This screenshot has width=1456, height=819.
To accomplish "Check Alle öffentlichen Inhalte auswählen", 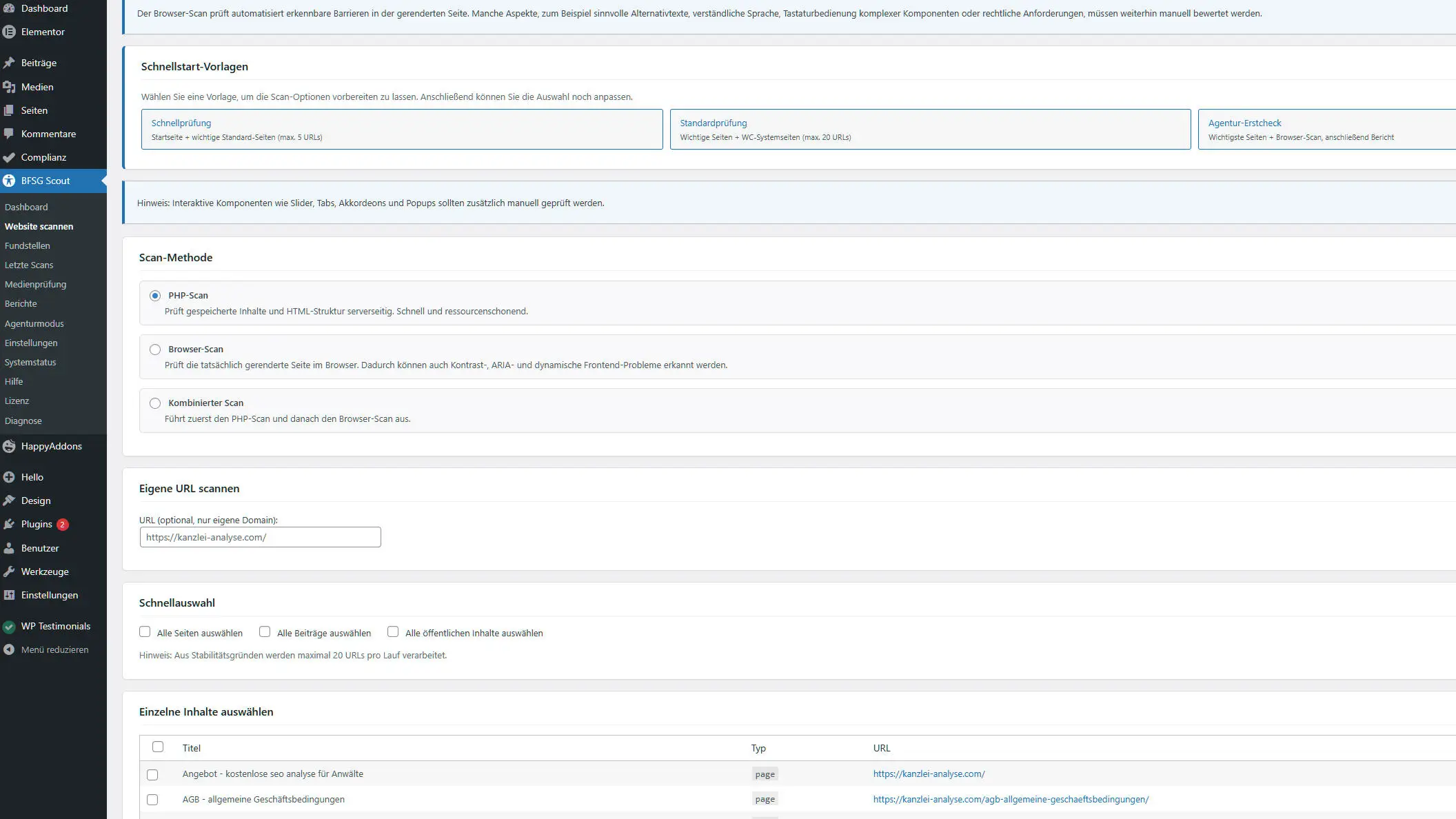I will pos(393,631).
